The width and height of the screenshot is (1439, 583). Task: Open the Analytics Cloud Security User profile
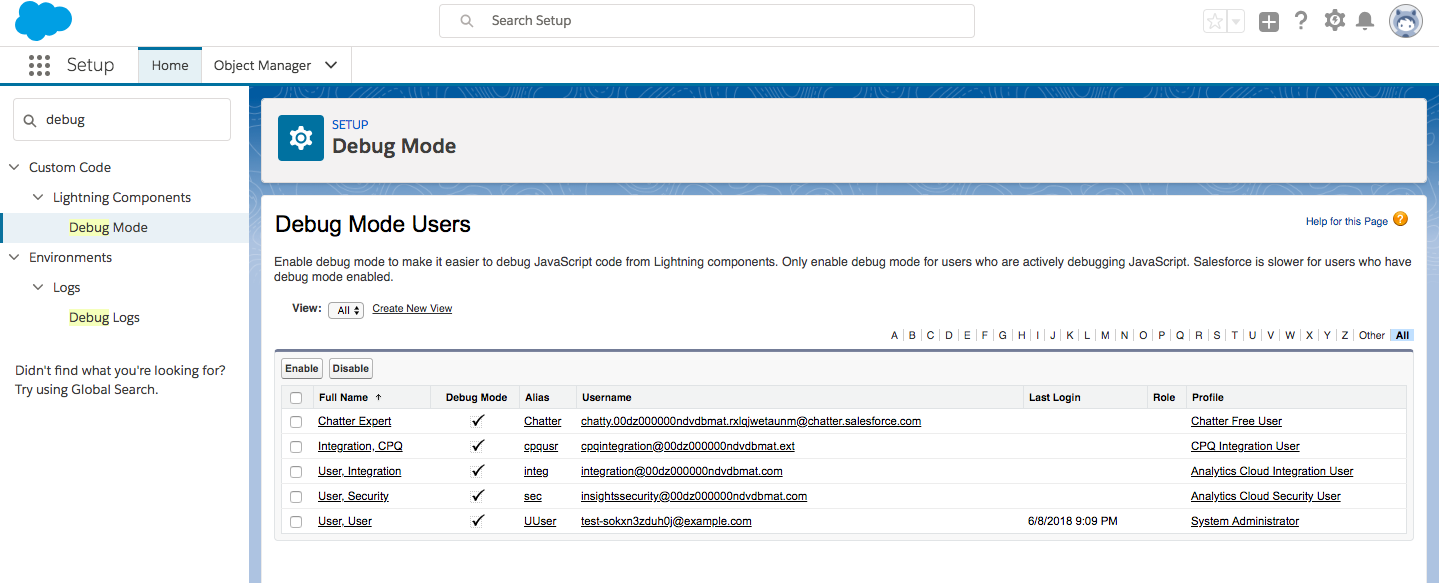tap(1266, 496)
